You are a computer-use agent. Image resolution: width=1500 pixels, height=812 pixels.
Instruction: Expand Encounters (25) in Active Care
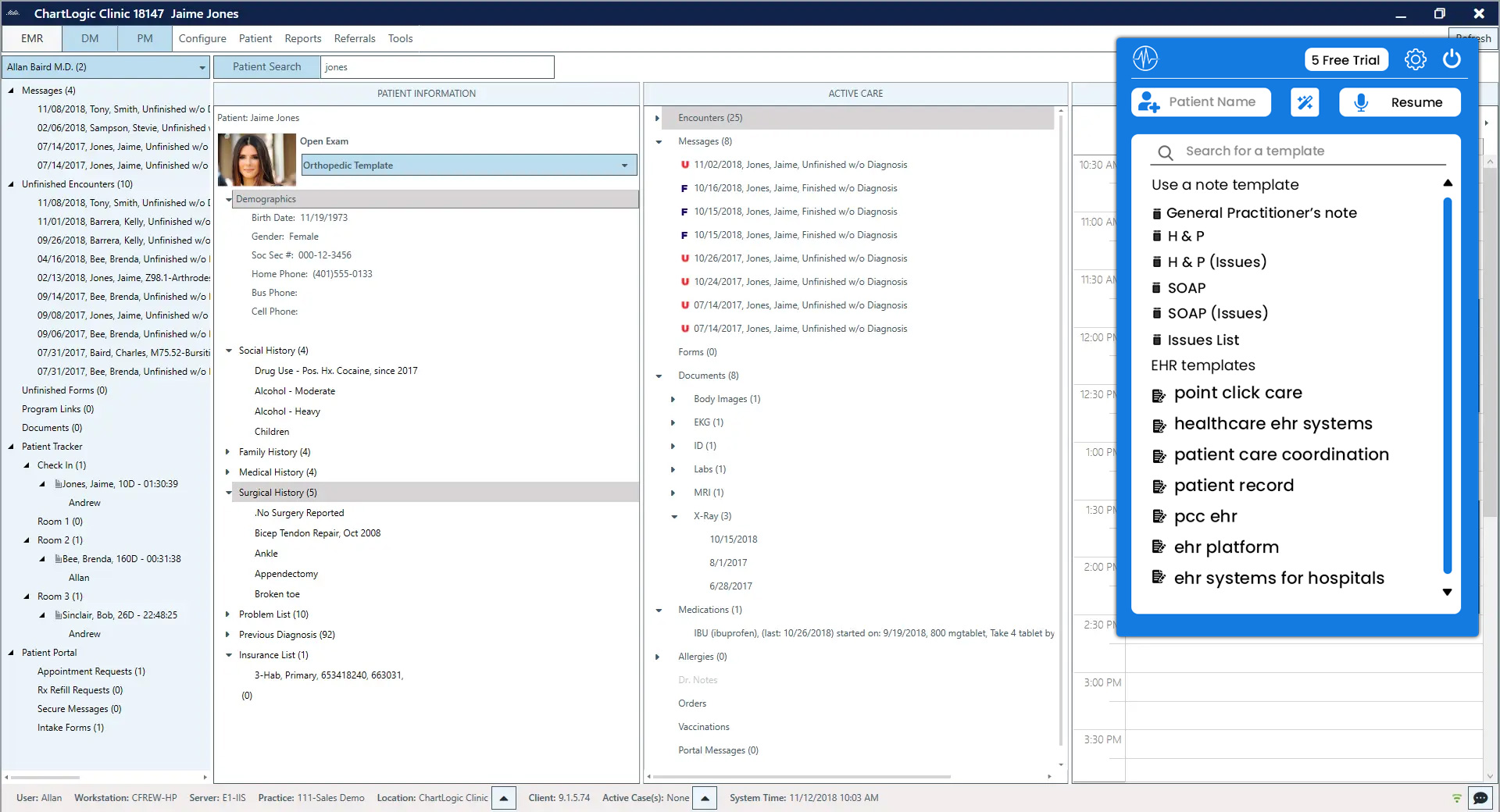[x=659, y=118]
